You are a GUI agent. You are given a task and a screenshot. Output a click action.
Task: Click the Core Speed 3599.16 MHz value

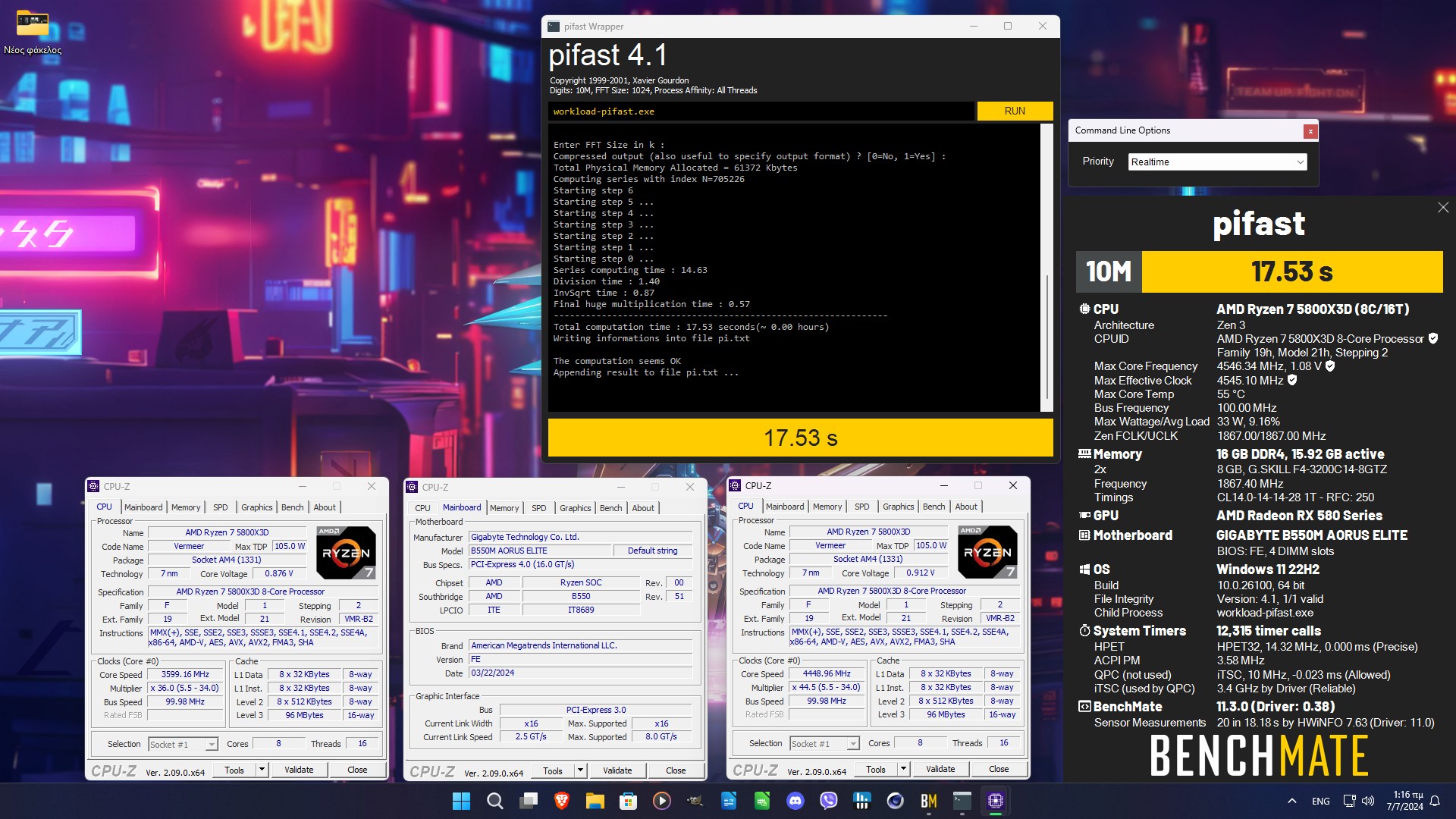click(x=185, y=674)
